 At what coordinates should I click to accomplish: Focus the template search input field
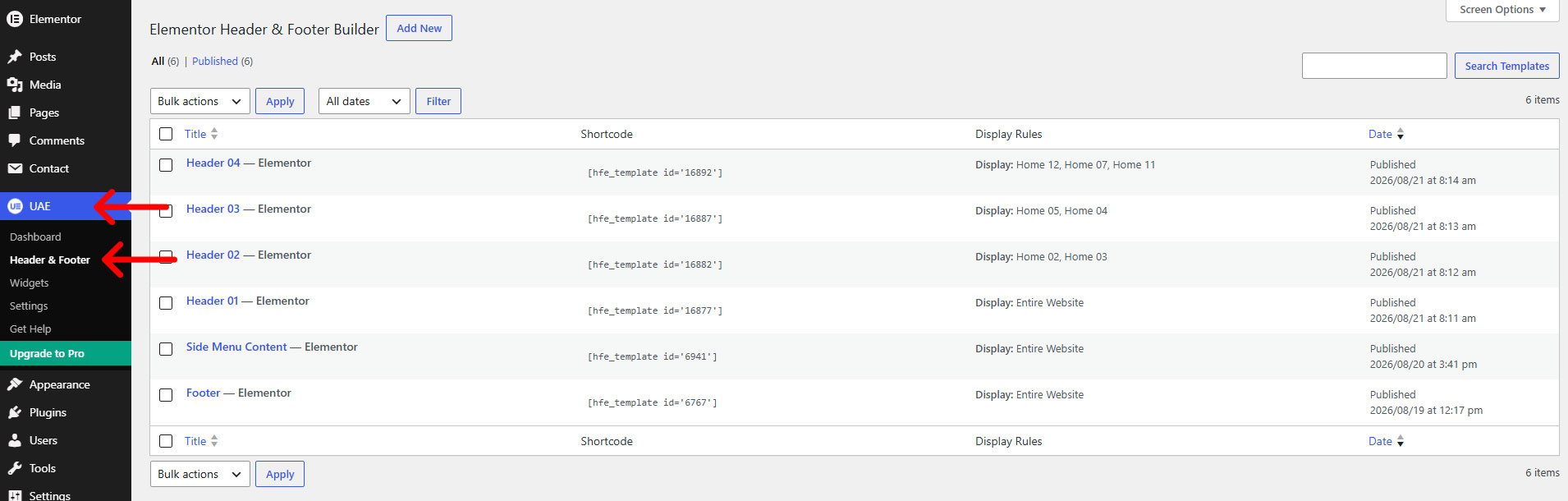point(1374,66)
